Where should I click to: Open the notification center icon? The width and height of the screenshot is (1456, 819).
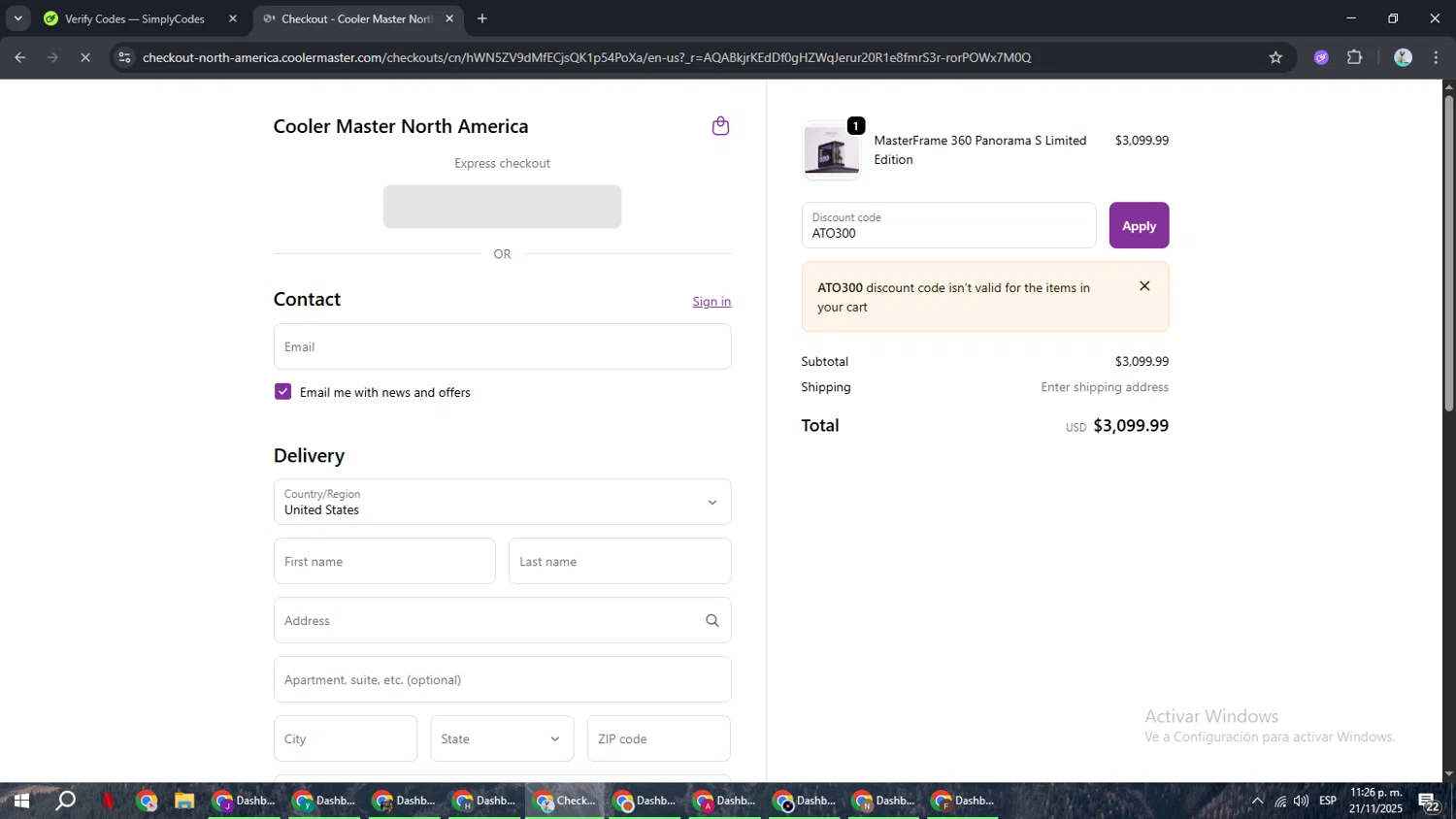pos(1429,802)
